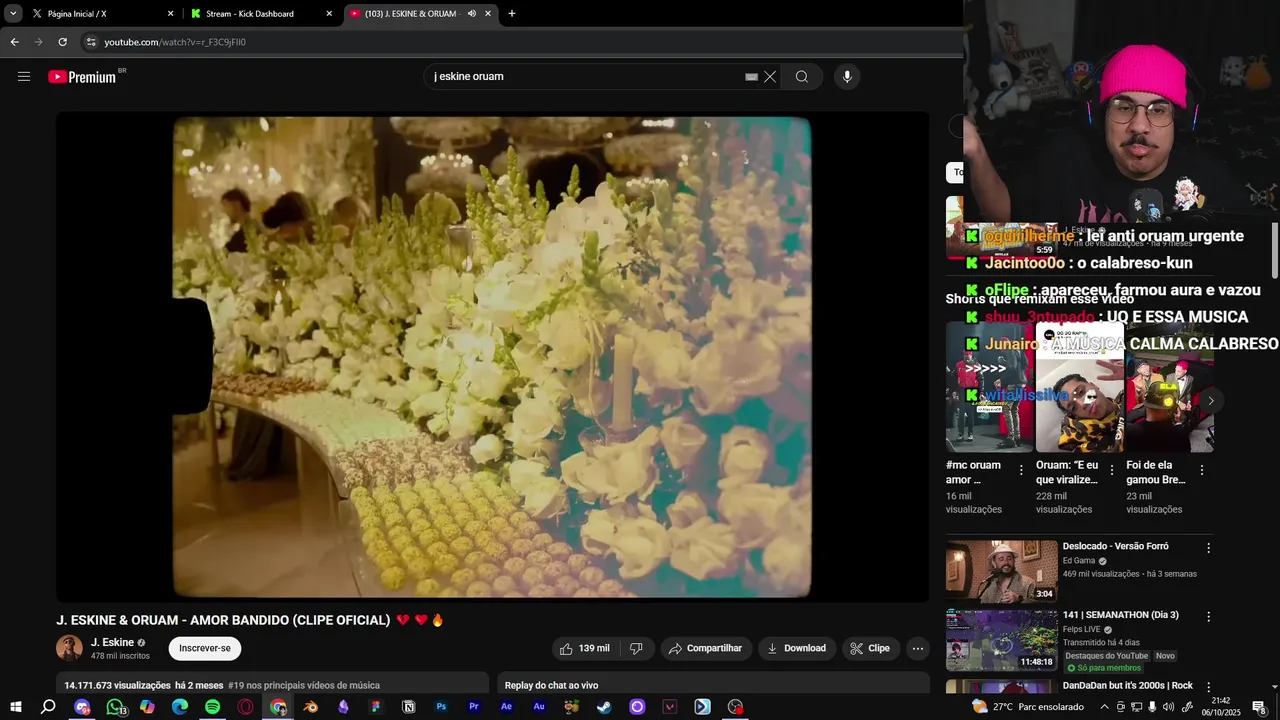This screenshot has width=1280, height=720.
Task: Open Spotify from the taskbar
Action: tap(213, 707)
